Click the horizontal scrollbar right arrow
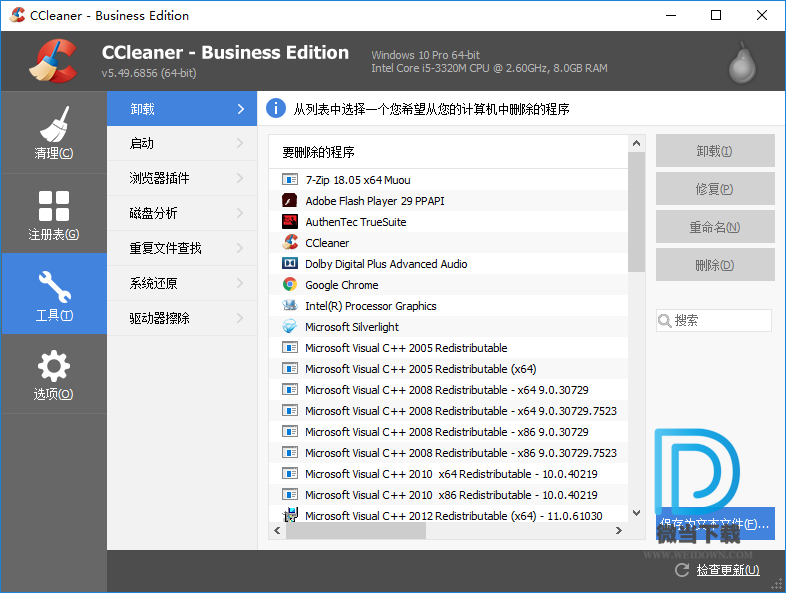Viewport: 786px width, 593px height. click(x=619, y=530)
